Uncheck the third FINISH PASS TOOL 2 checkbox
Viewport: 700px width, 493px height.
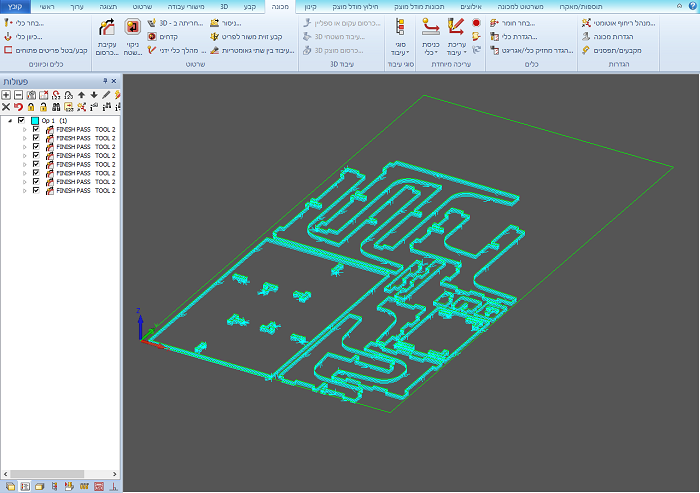pyautogui.click(x=36, y=146)
